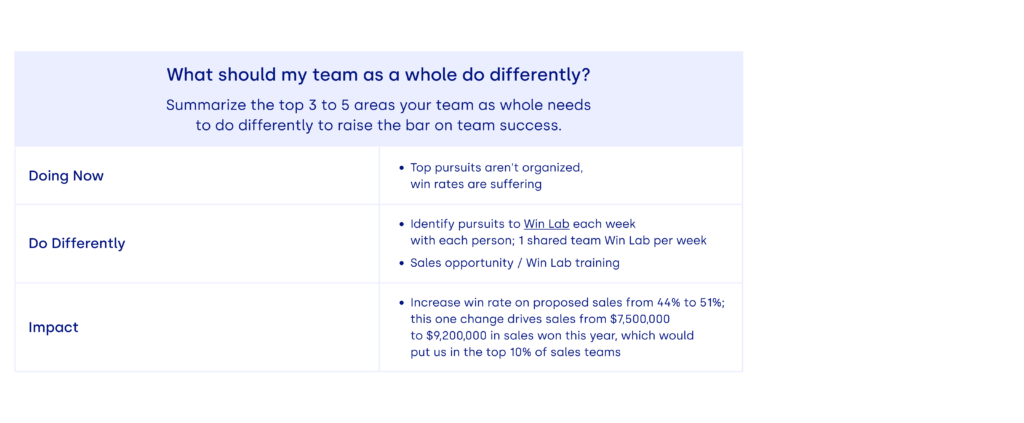
Task: Click the words "Identify pursuits to"
Action: 465,224
